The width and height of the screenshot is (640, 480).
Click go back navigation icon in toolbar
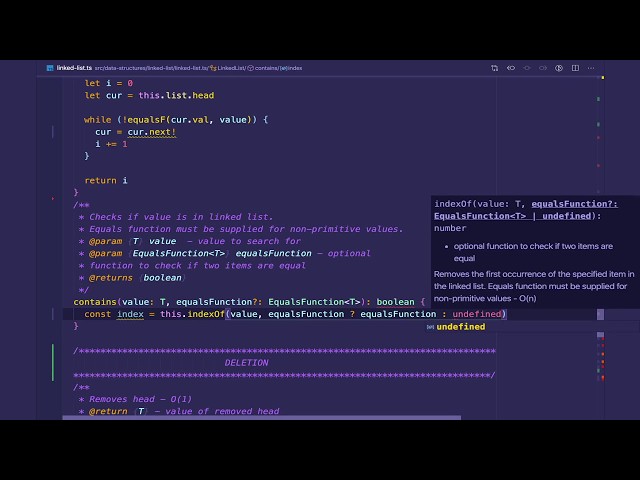tap(511, 68)
